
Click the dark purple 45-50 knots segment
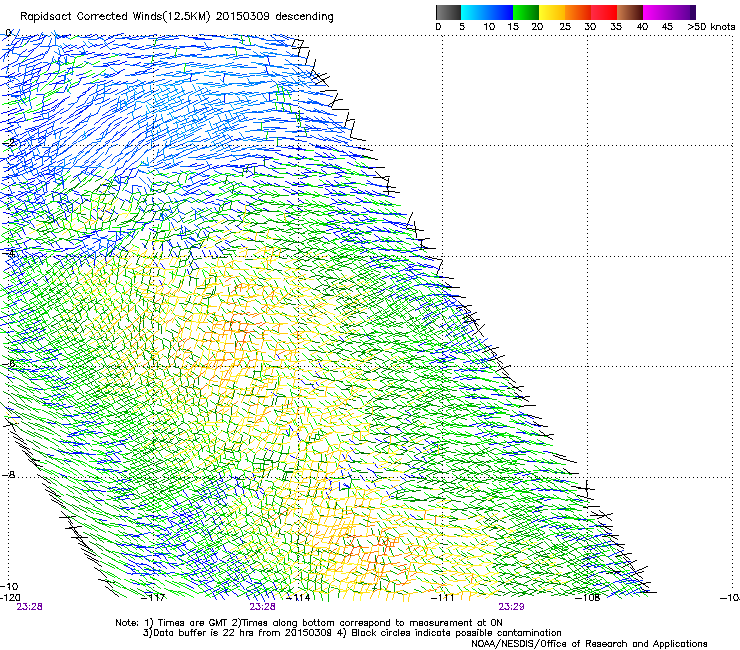682,12
